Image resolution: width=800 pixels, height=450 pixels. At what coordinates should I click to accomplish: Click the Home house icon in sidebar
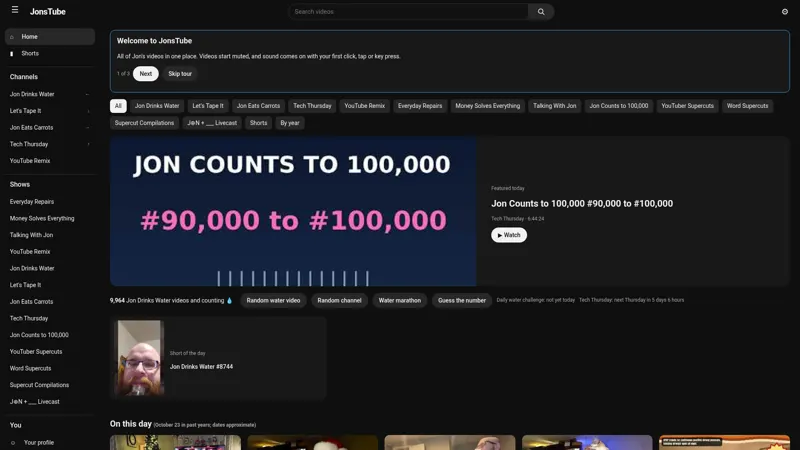12,37
